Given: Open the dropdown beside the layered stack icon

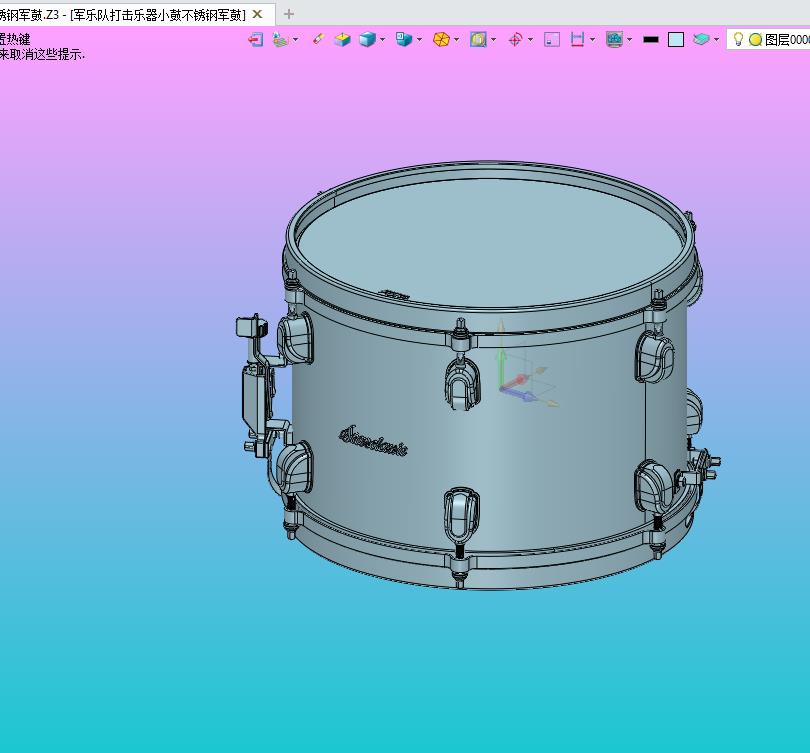Looking at the screenshot, I should pyautogui.click(x=295, y=40).
